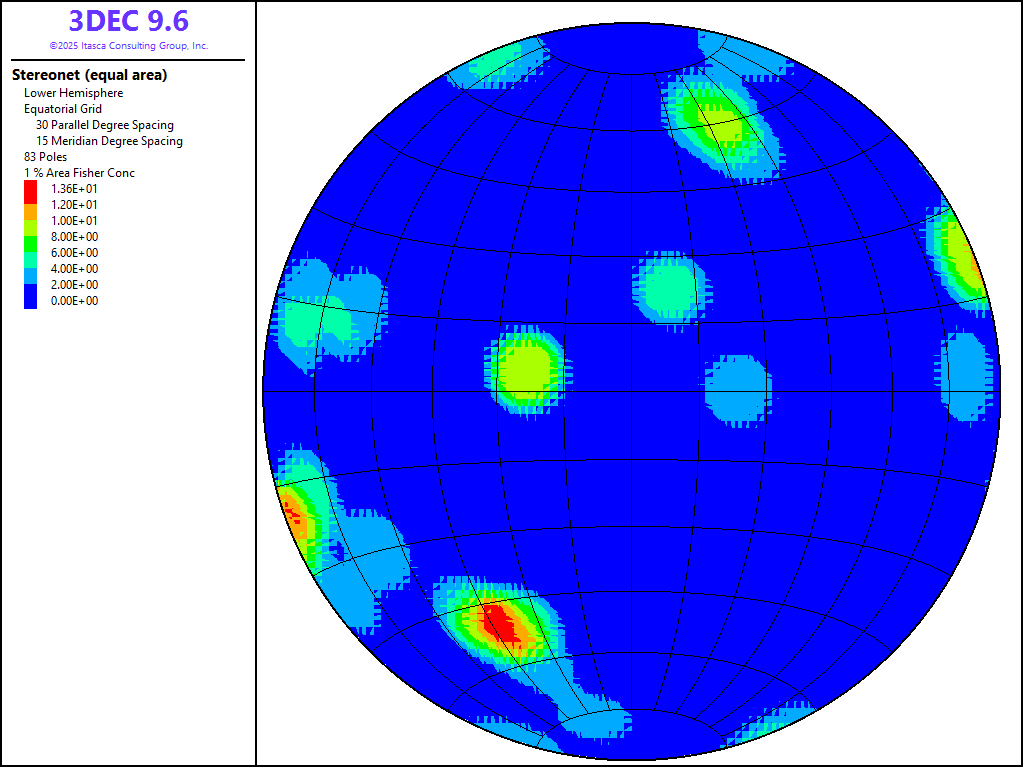Screen dimensions: 1024x768
Task: Click the orange-red cluster on stereonet's left edge
Action: pos(295,512)
